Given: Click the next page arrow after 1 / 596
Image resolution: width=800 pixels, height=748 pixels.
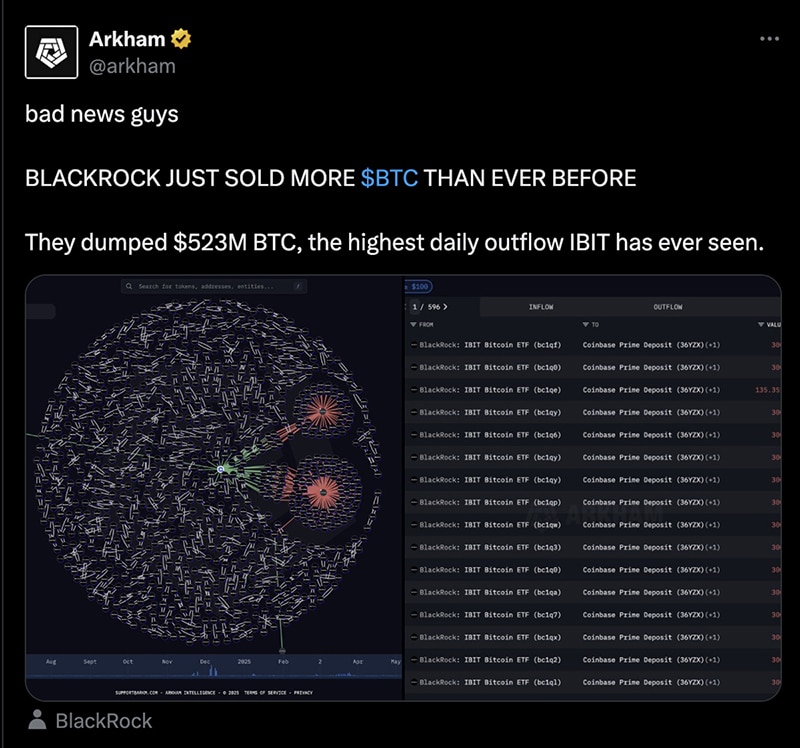Looking at the screenshot, I should point(445,307).
